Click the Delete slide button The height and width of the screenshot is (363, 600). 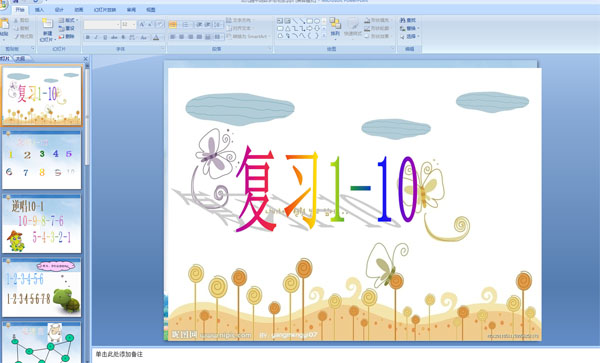(x=67, y=36)
